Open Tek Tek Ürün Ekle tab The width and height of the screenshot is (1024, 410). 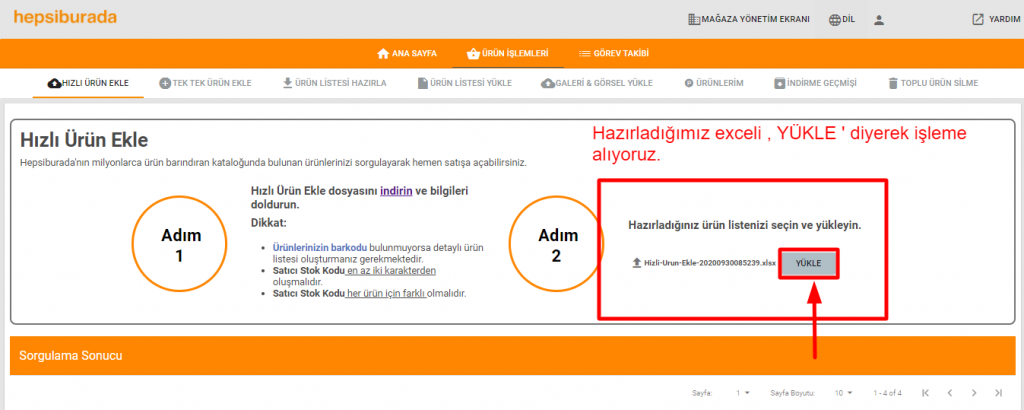coord(205,83)
